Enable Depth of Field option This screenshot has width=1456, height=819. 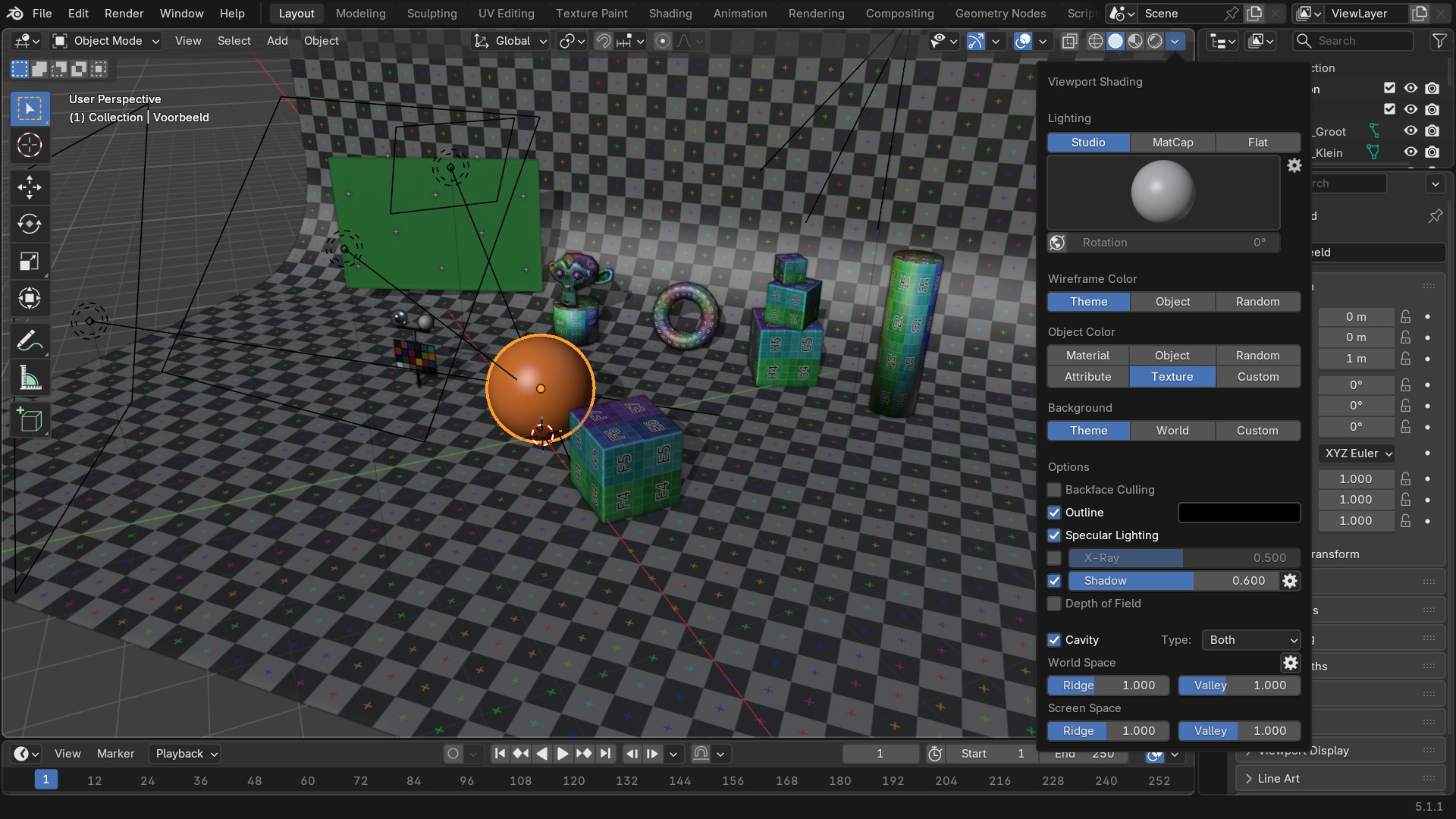click(x=1054, y=604)
